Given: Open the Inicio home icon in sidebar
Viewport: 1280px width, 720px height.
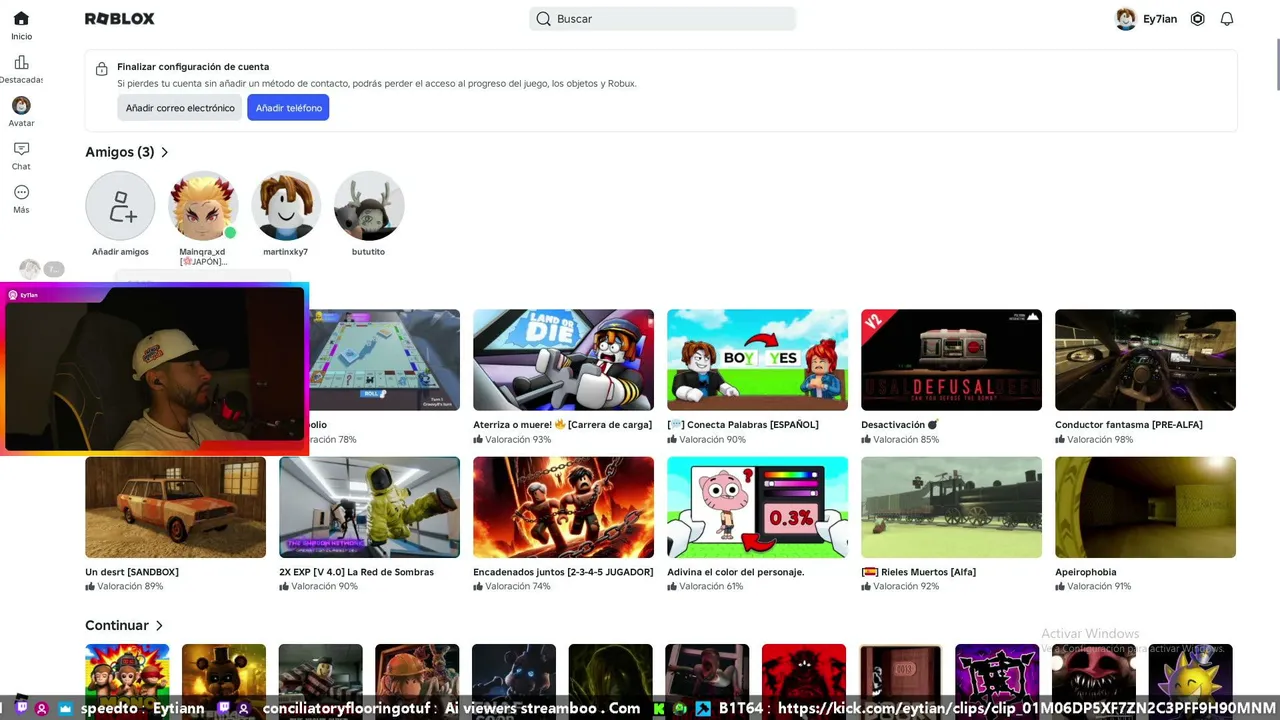Looking at the screenshot, I should point(21,19).
